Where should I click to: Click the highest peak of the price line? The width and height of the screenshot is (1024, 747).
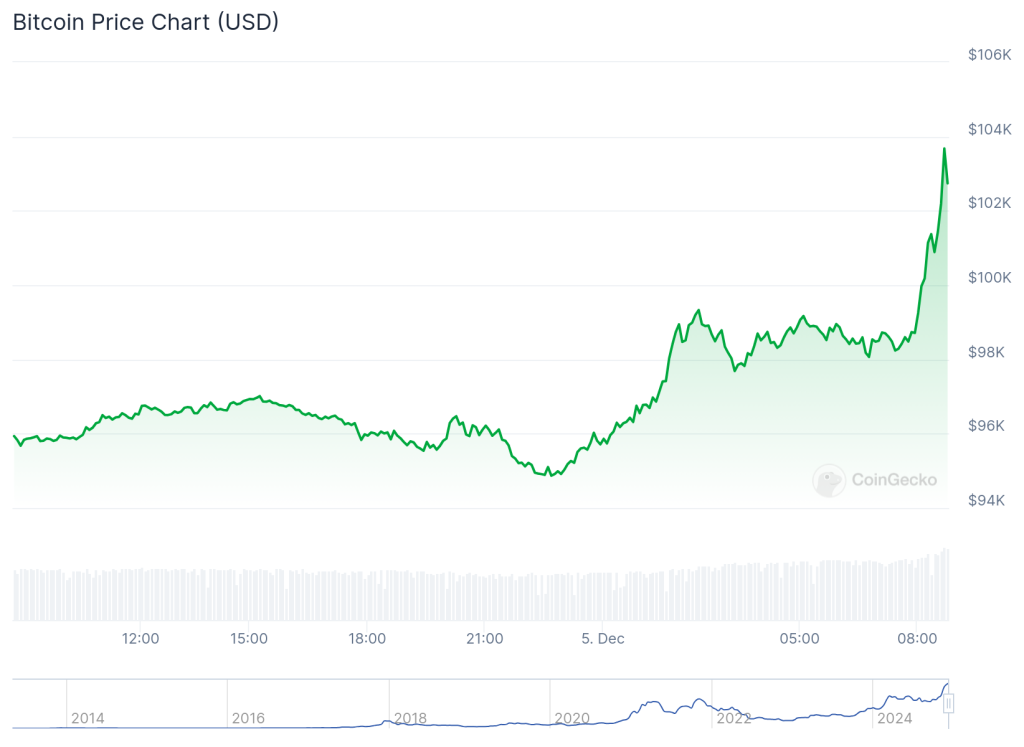click(x=944, y=149)
